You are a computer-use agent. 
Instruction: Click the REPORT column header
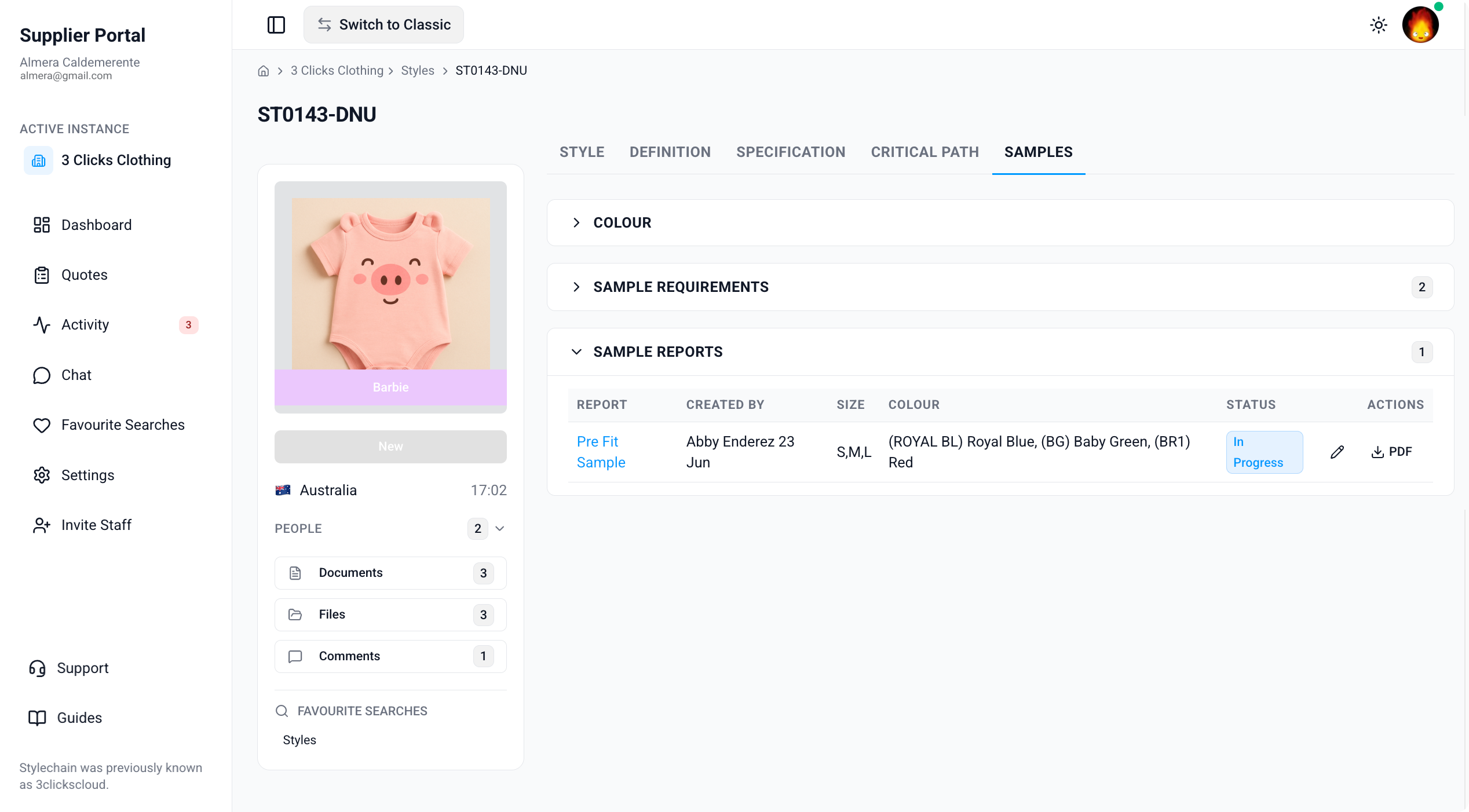(x=602, y=405)
